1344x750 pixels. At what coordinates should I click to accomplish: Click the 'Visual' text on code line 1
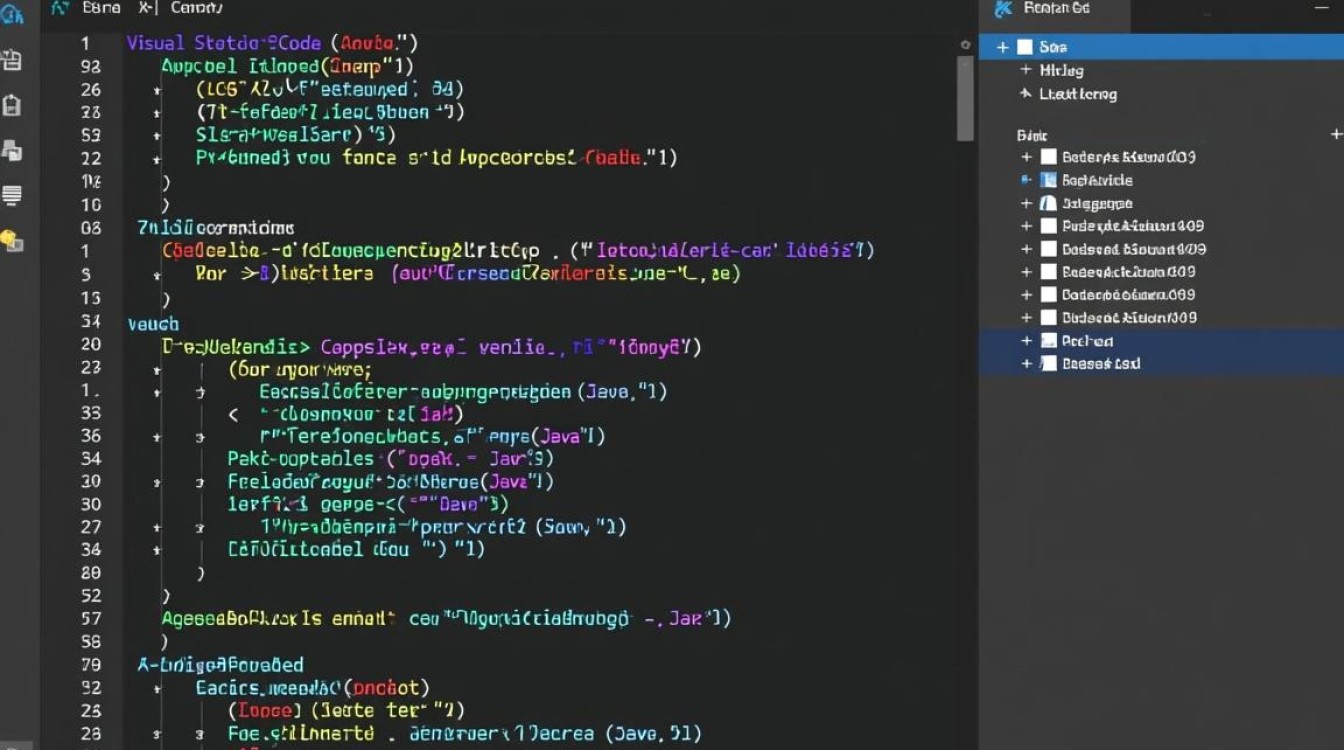[156, 43]
